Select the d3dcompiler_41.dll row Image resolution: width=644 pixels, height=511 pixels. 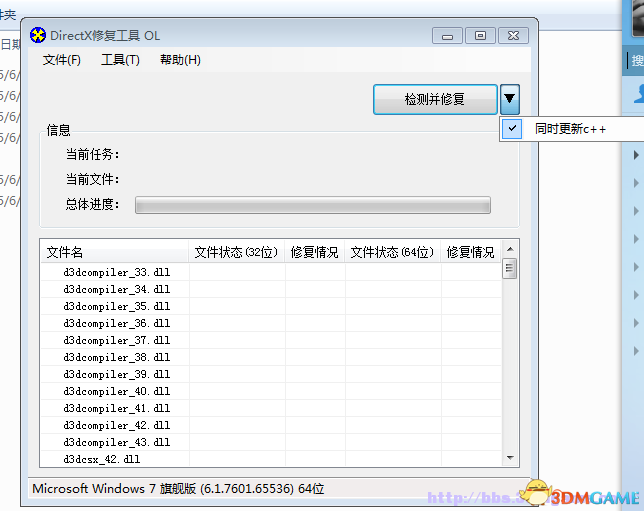[271, 408]
